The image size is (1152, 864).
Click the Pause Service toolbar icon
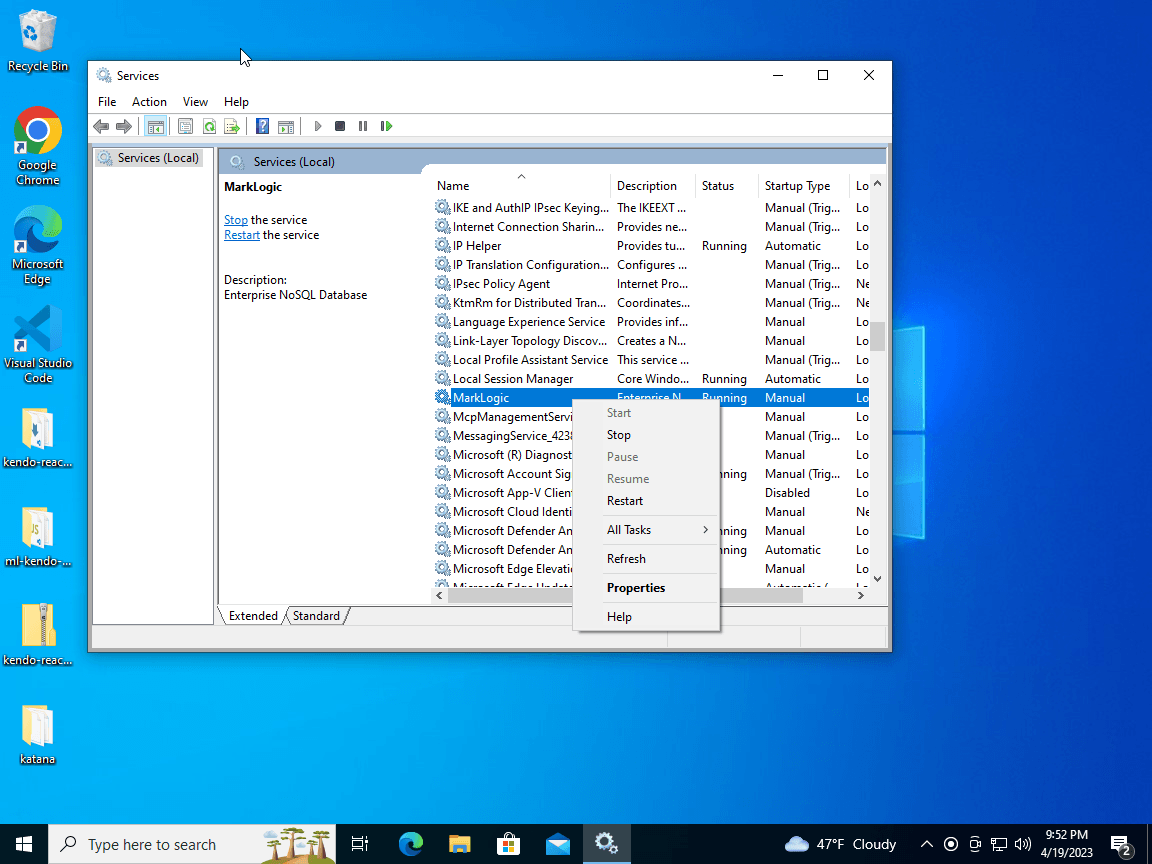click(x=363, y=126)
